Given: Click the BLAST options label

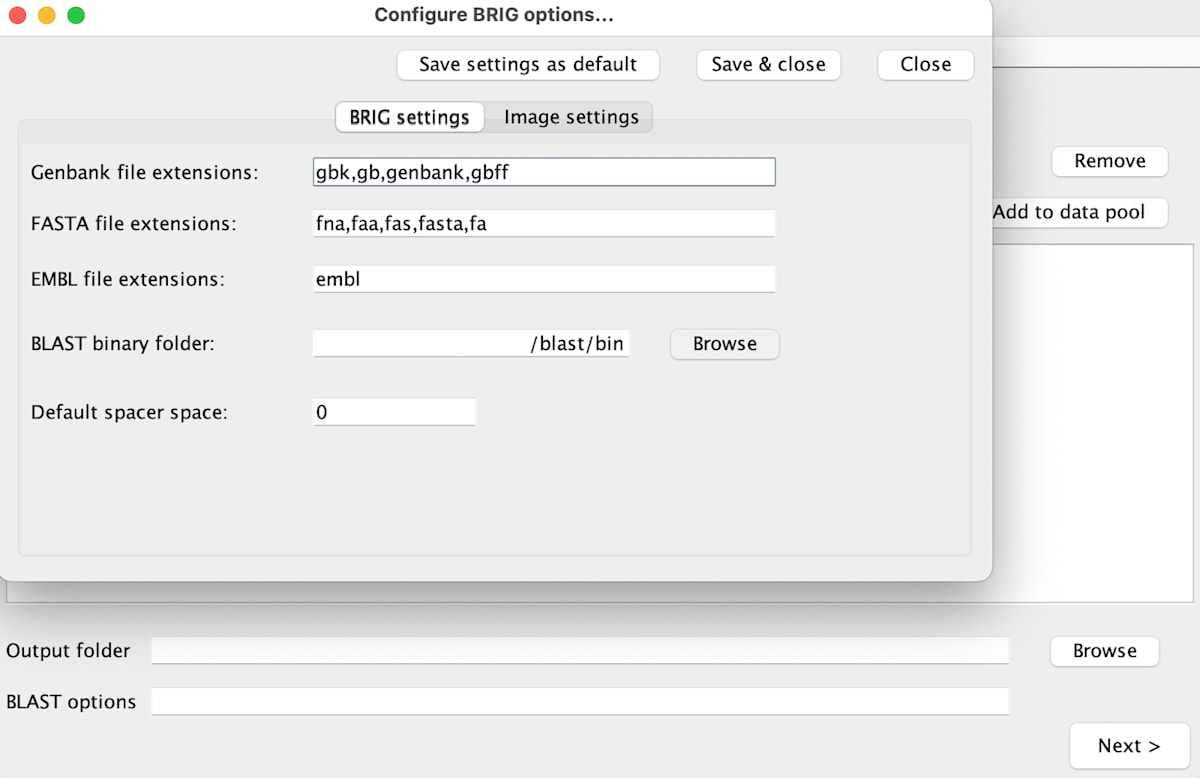Looking at the screenshot, I should point(71,702).
